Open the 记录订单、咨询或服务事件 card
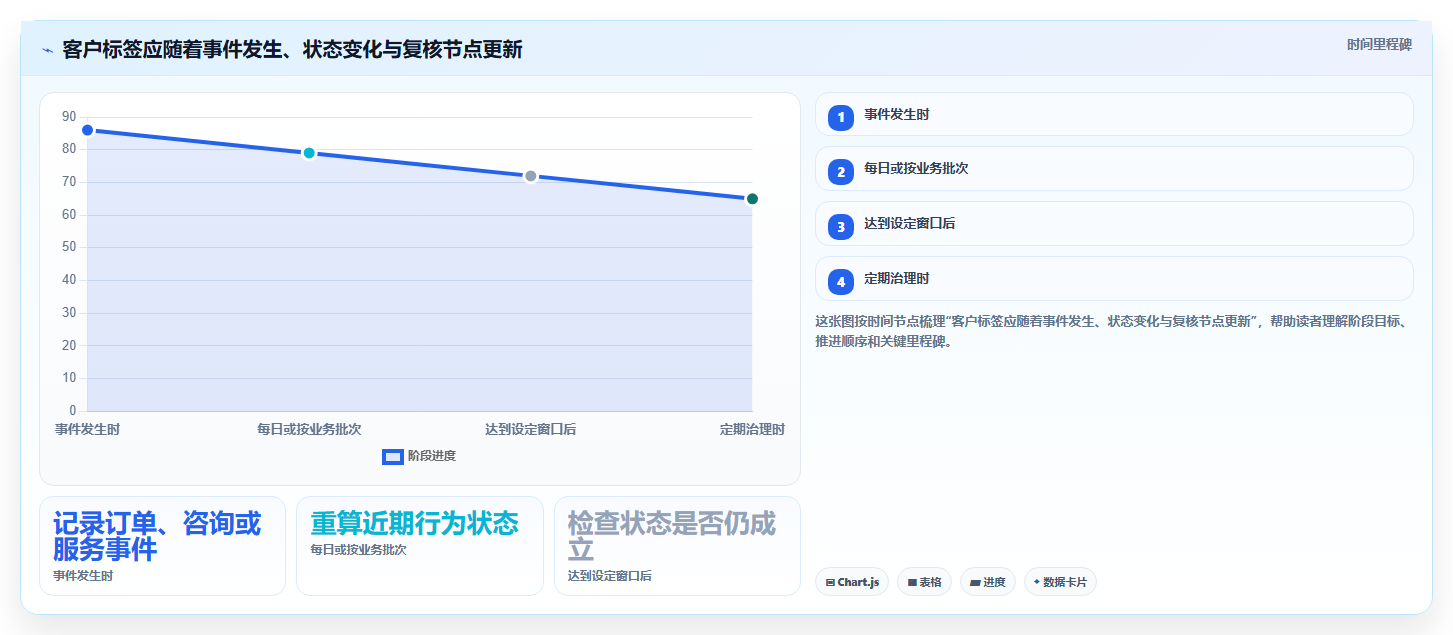 (162, 546)
